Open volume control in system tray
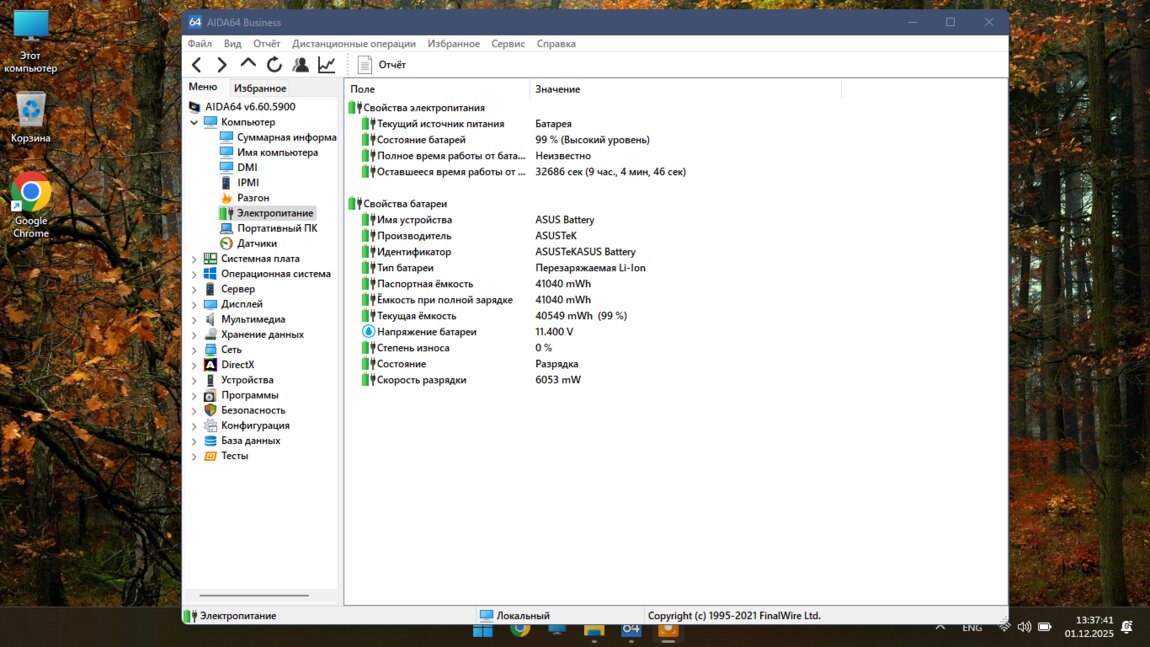 [x=1024, y=627]
